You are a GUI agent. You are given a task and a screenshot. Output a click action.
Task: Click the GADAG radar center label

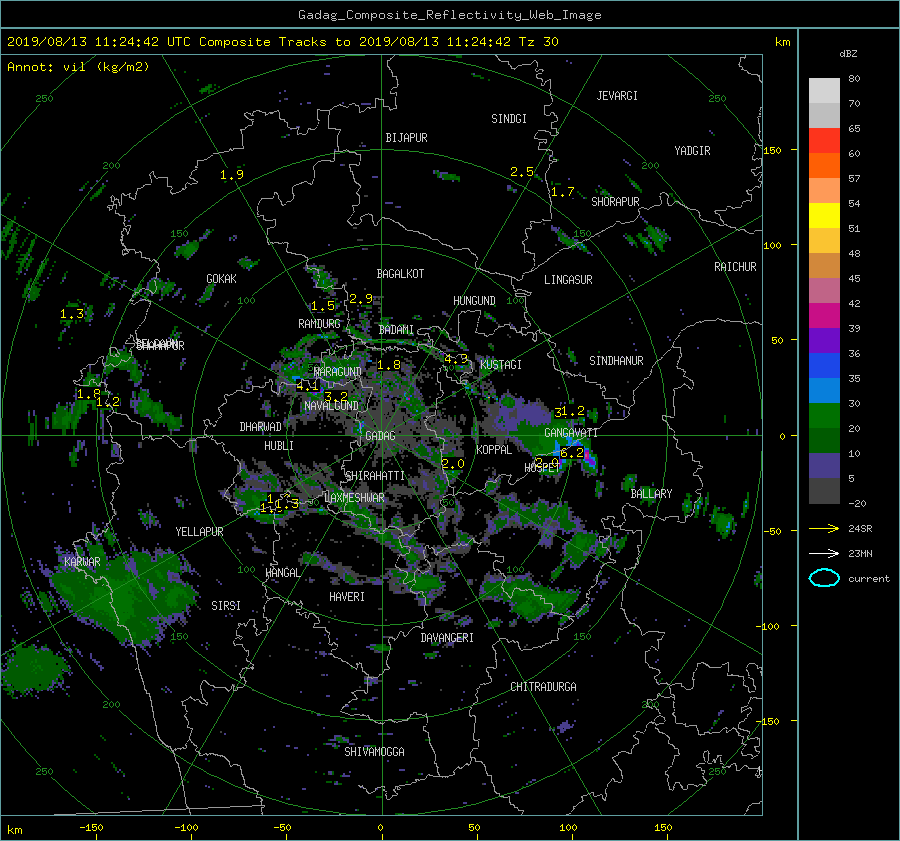pos(380,436)
